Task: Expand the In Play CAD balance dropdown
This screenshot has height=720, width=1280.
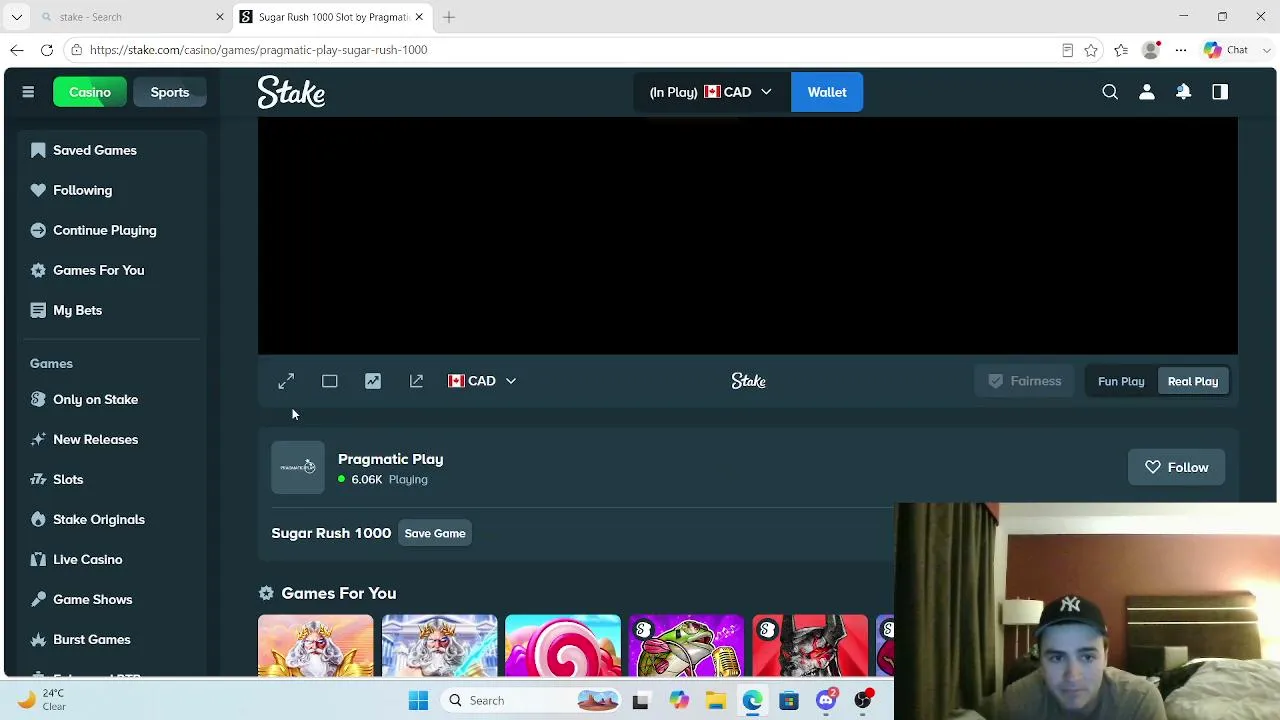Action: click(x=711, y=92)
